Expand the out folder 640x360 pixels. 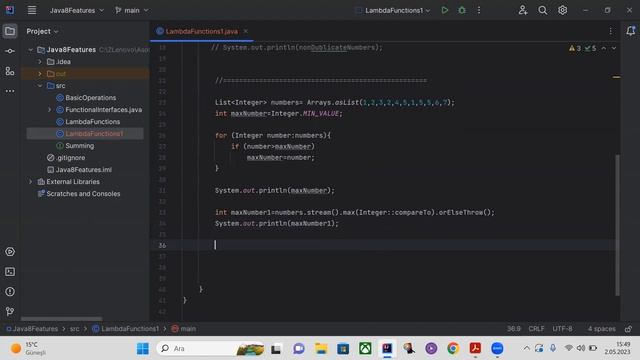tap(40, 73)
